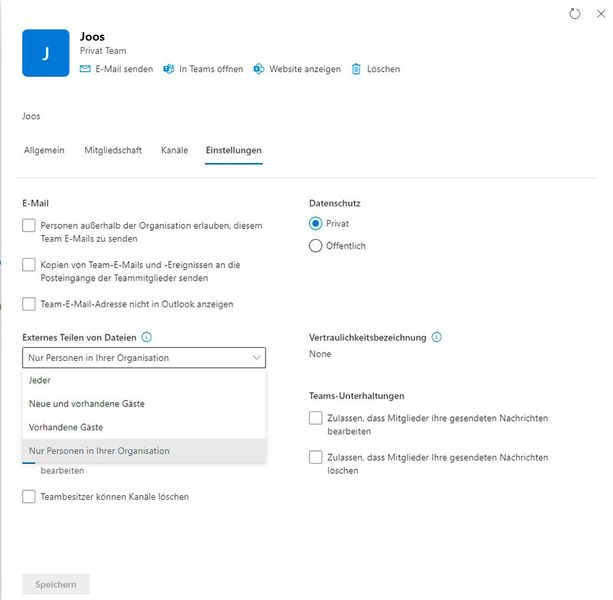Choose Vorhandene Gäste option
The image size is (613, 600).
click(x=144, y=427)
